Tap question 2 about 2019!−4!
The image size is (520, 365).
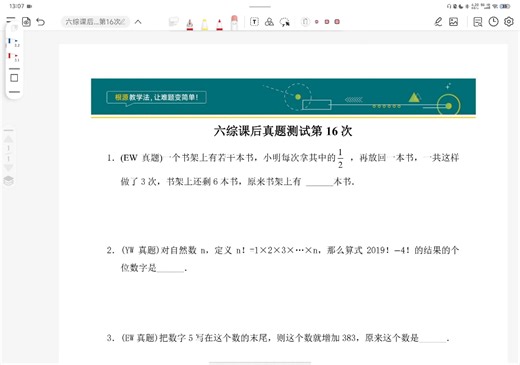[283, 259]
